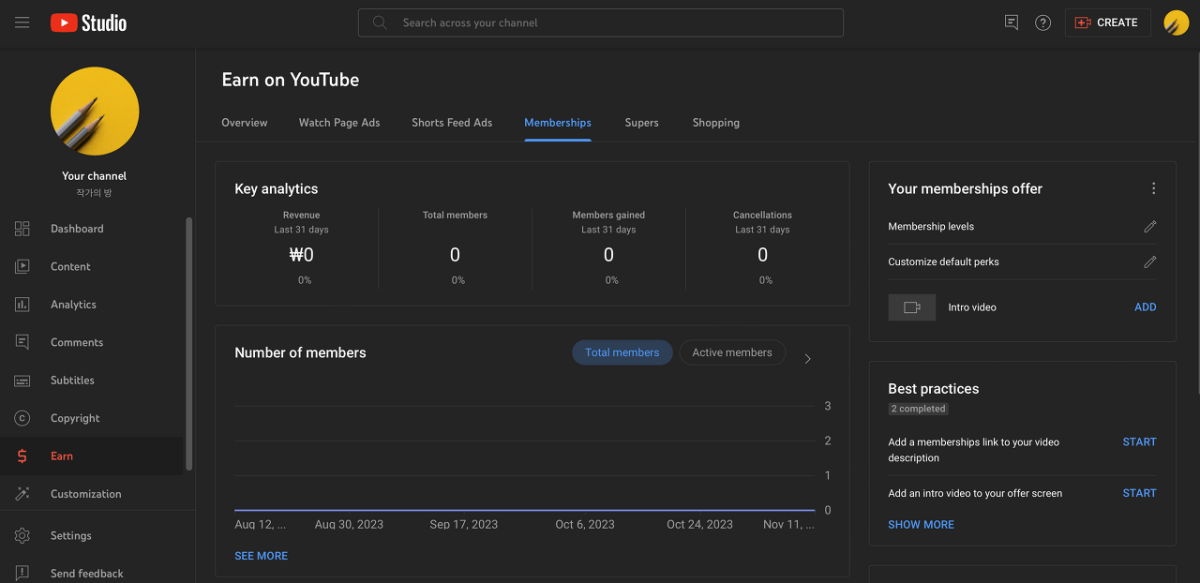
Task: Click START for memberships link in description
Action: point(1139,442)
